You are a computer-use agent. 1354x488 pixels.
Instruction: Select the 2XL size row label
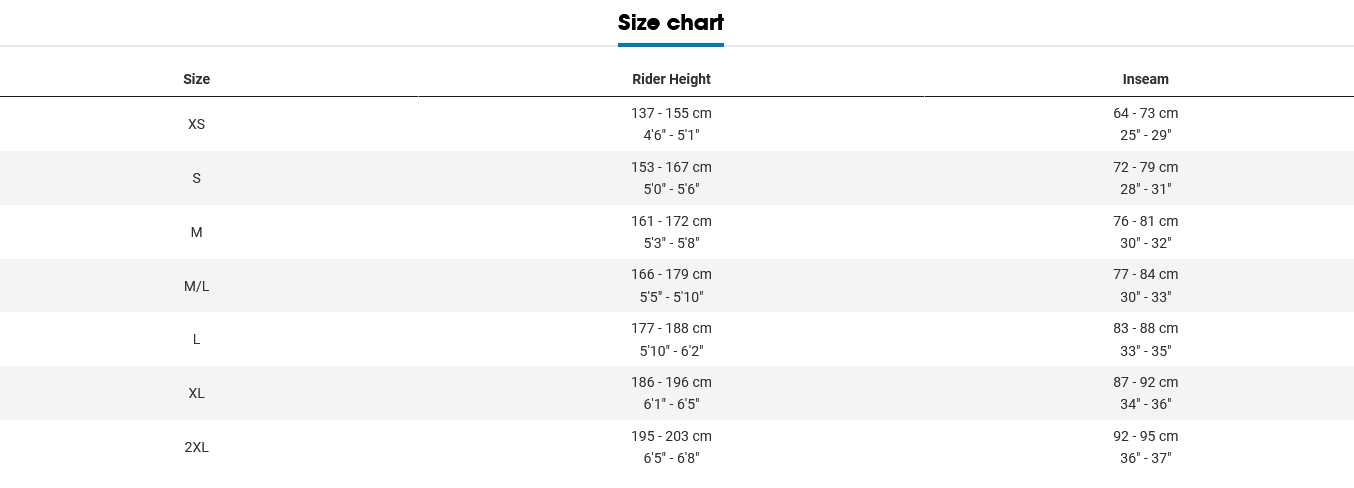click(197, 447)
